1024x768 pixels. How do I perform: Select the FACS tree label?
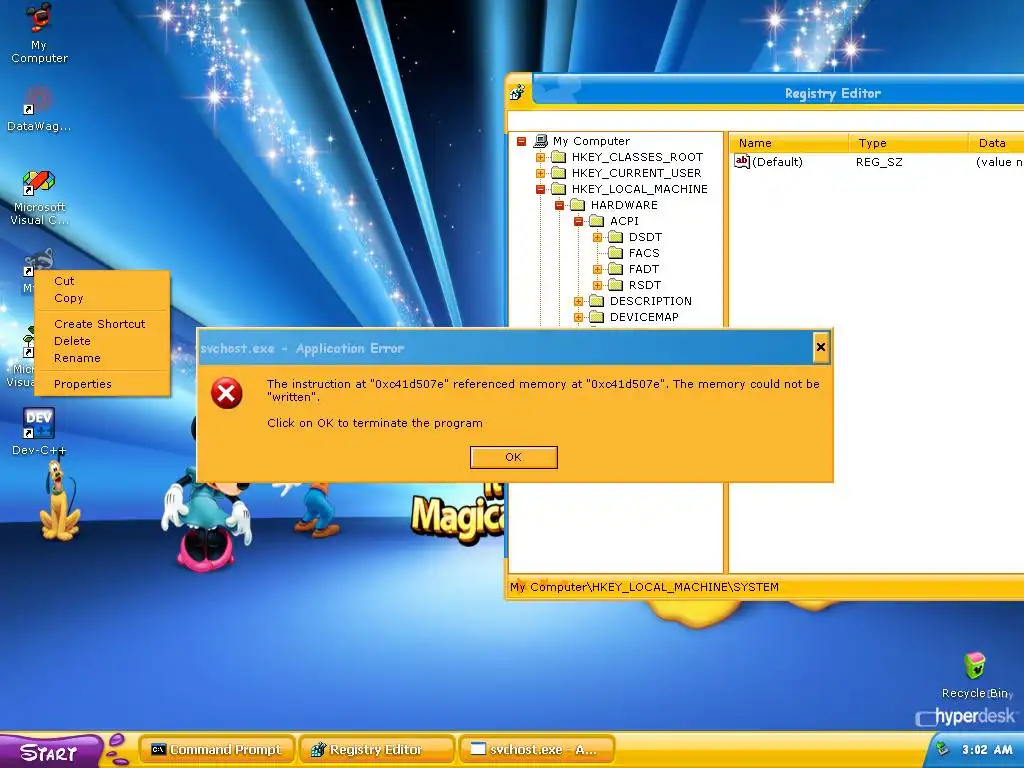644,253
